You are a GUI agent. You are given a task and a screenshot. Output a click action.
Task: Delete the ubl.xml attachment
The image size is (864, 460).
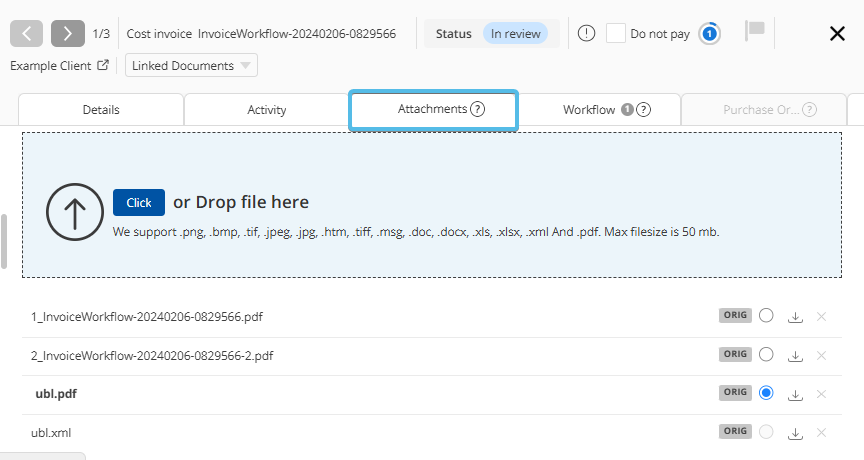point(821,432)
